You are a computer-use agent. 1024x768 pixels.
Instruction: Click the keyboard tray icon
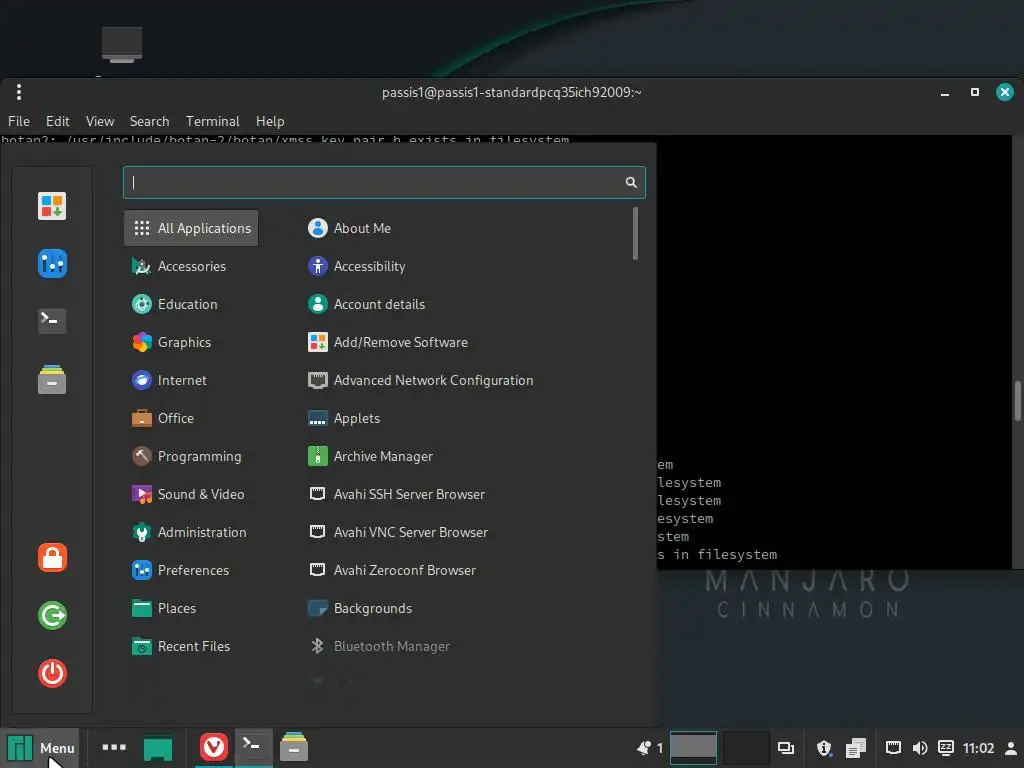(946, 748)
